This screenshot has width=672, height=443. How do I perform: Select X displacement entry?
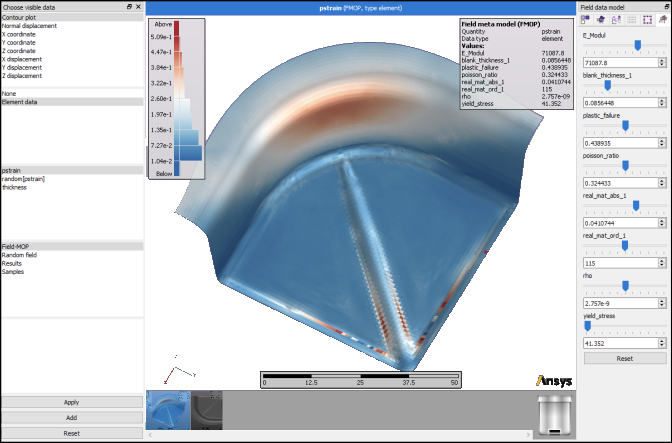click(x=72, y=59)
